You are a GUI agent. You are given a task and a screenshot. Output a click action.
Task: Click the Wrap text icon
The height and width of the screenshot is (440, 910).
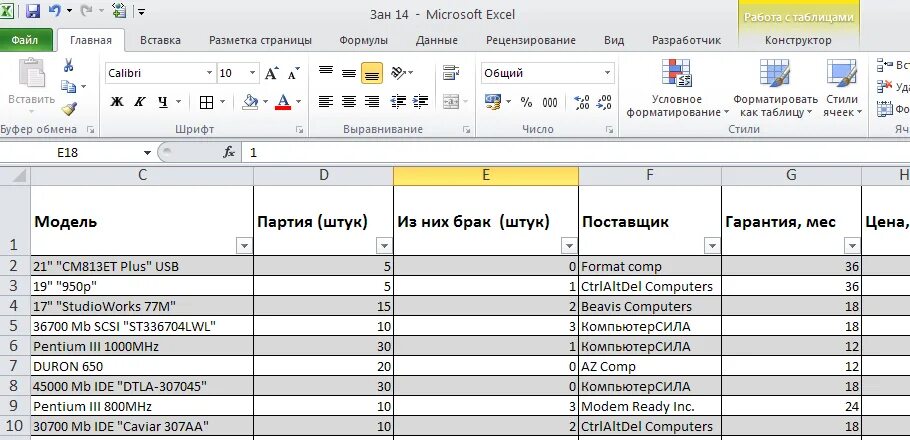pos(451,73)
